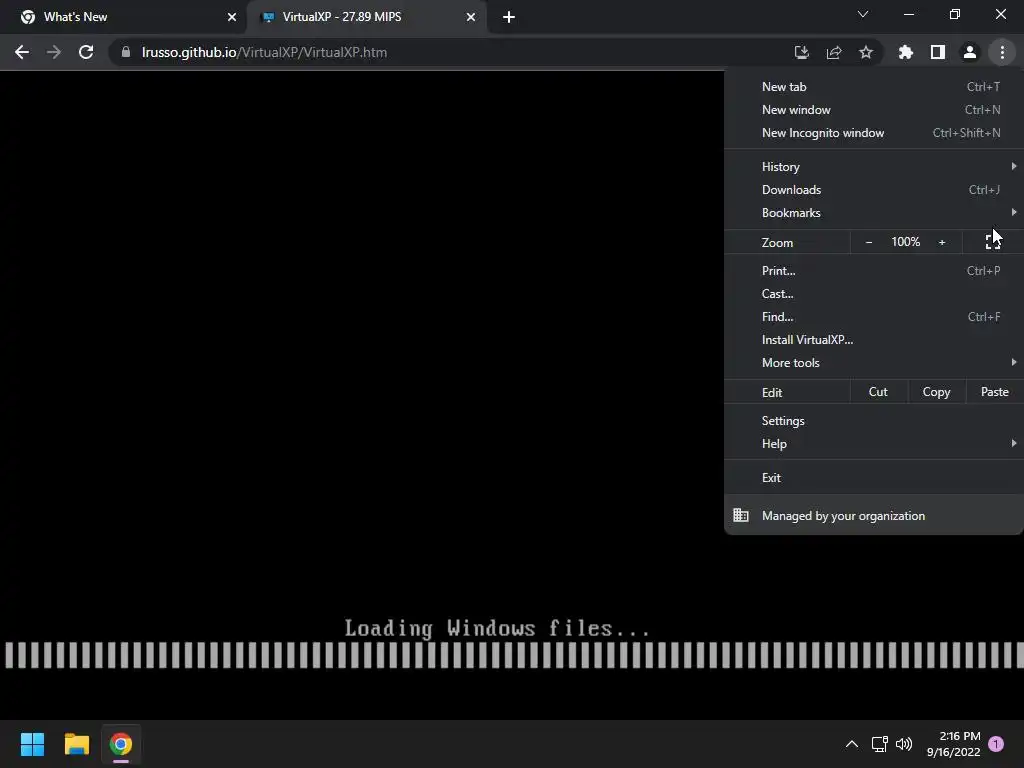Expand the History submenu
This screenshot has width=1024, height=768.
pyautogui.click(x=874, y=167)
